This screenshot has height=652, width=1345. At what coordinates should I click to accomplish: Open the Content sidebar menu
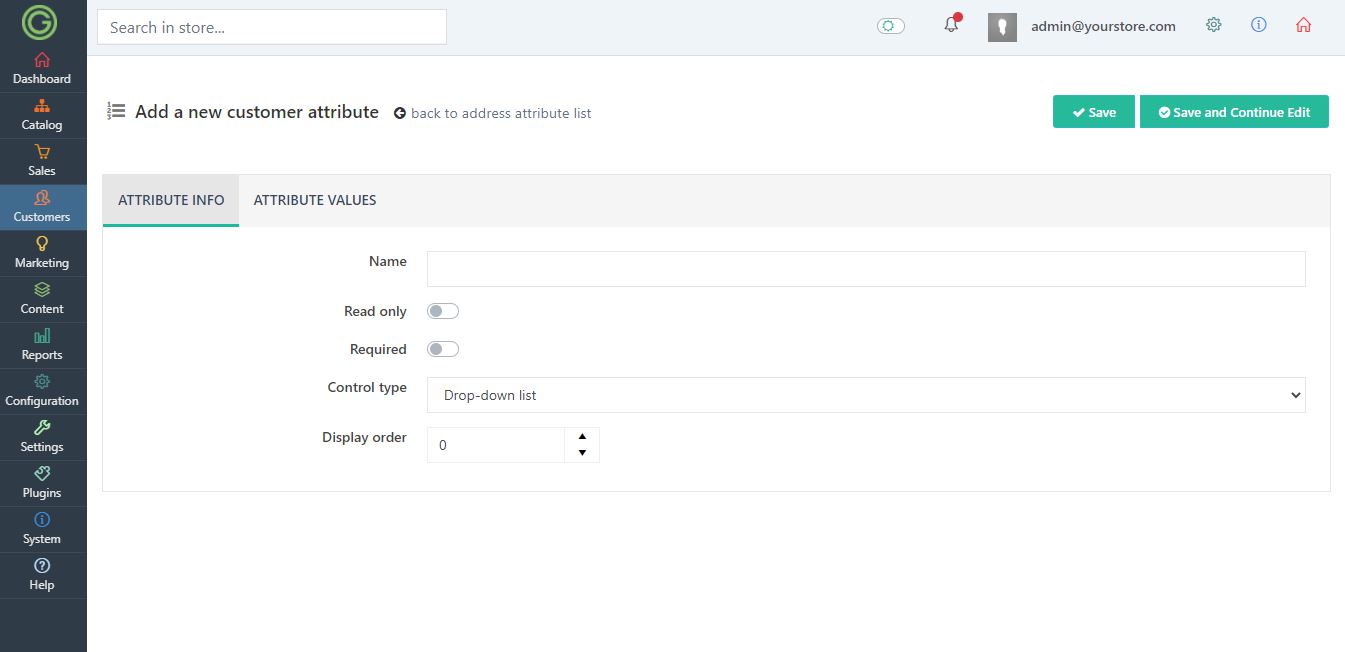[42, 299]
